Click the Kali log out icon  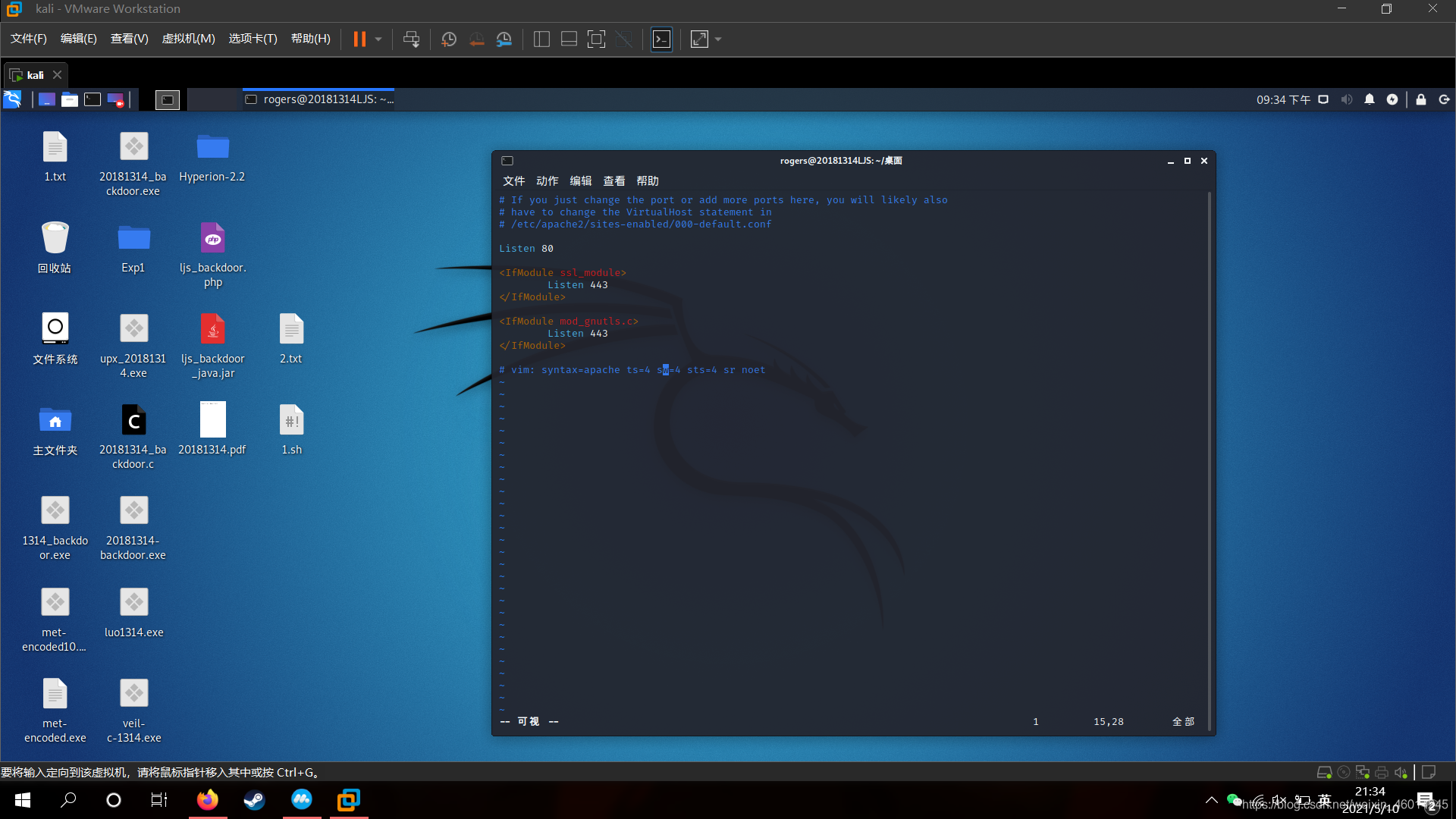click(x=1444, y=99)
